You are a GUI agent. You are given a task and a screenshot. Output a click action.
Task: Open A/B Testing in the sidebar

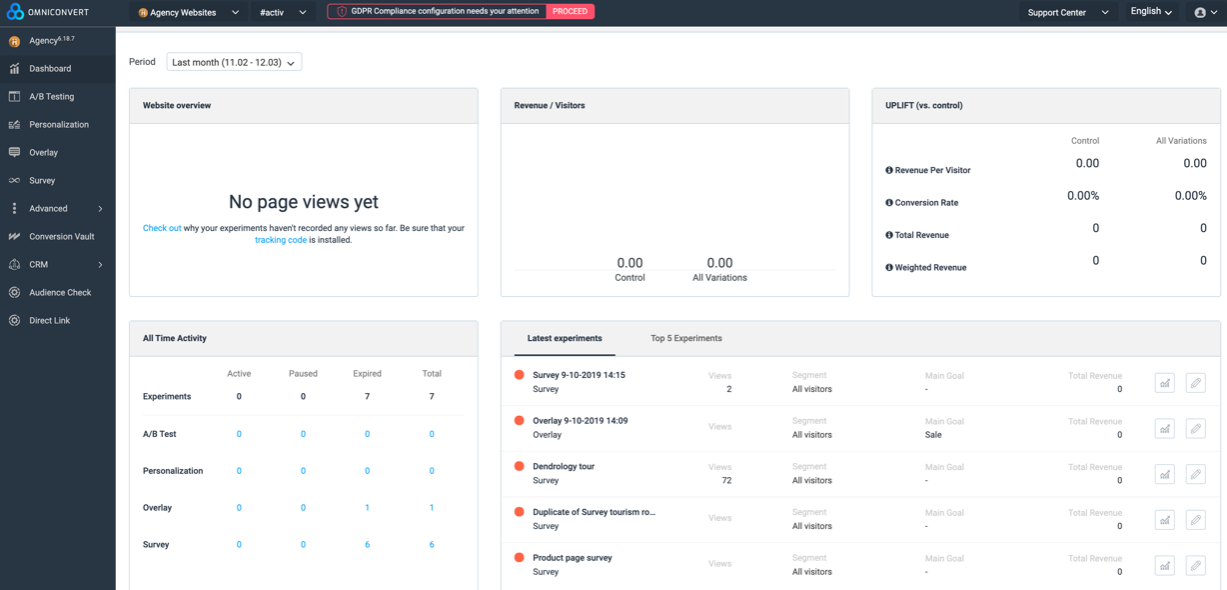click(51, 97)
